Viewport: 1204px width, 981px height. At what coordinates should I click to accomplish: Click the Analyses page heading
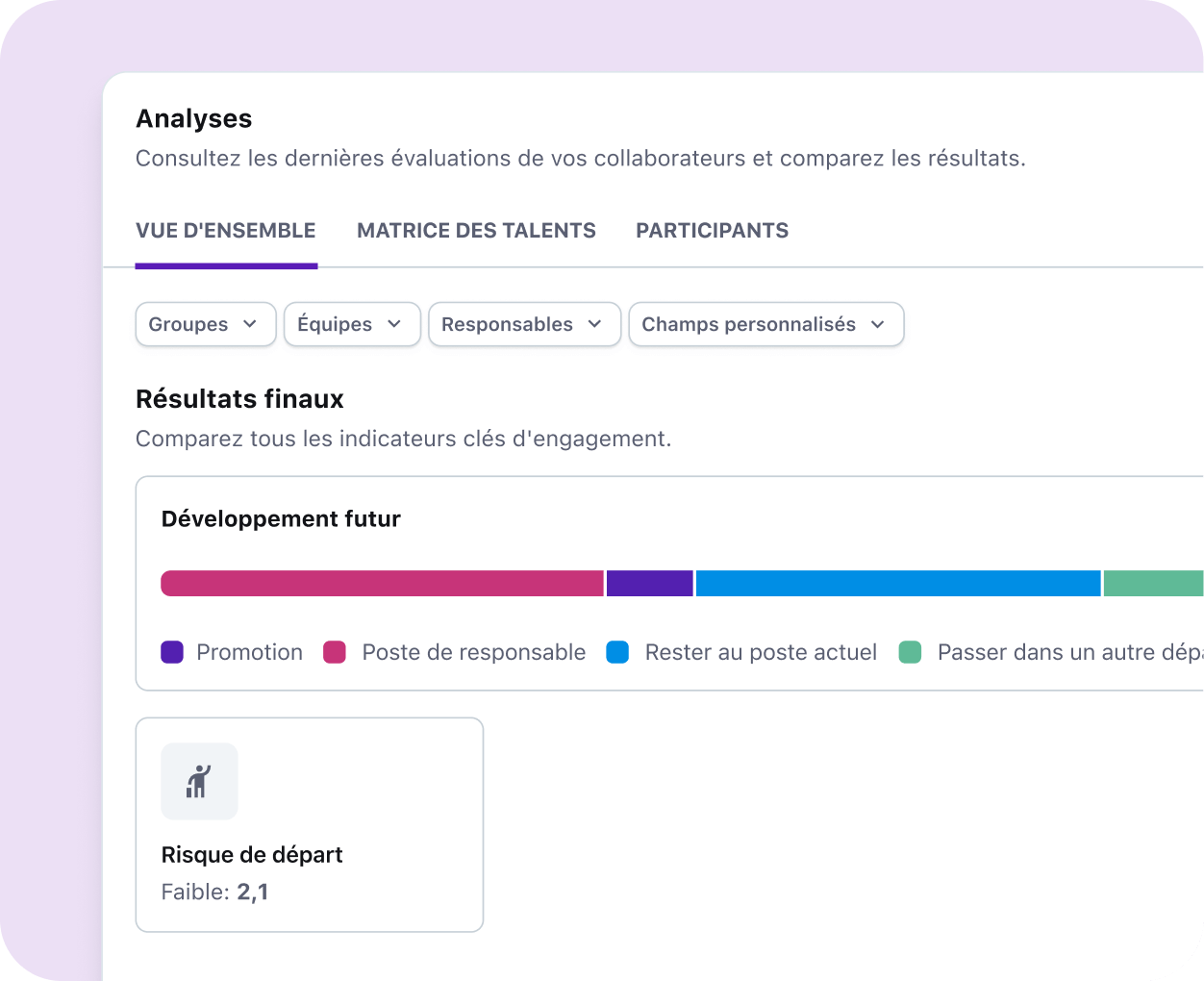tap(193, 118)
